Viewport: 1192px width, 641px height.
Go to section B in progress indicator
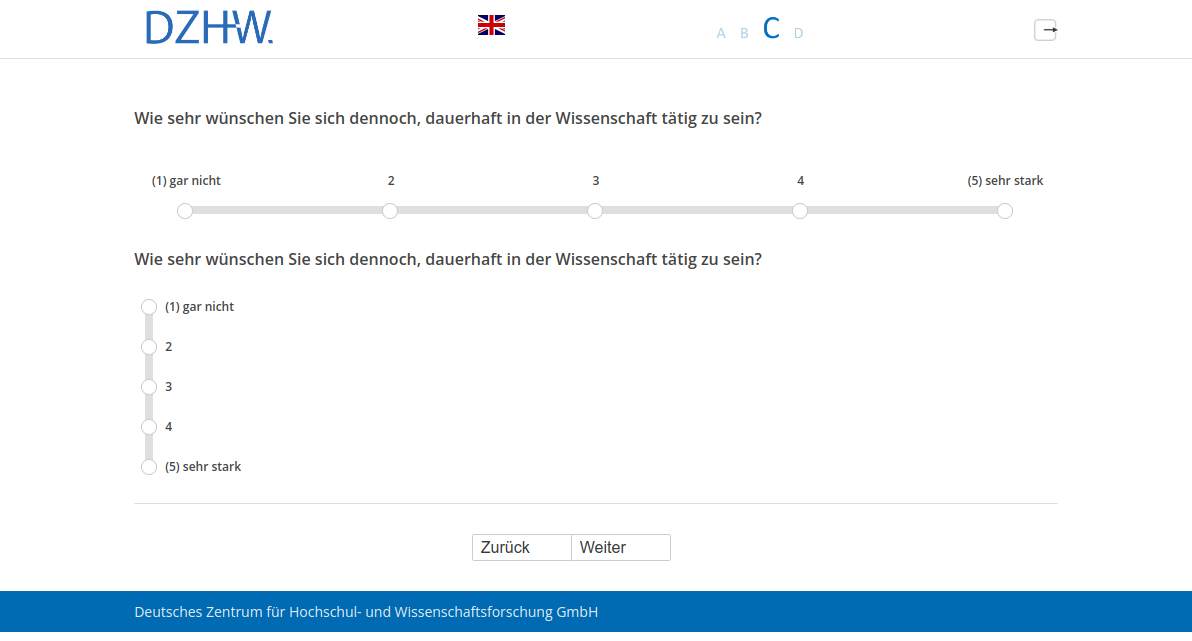744,33
